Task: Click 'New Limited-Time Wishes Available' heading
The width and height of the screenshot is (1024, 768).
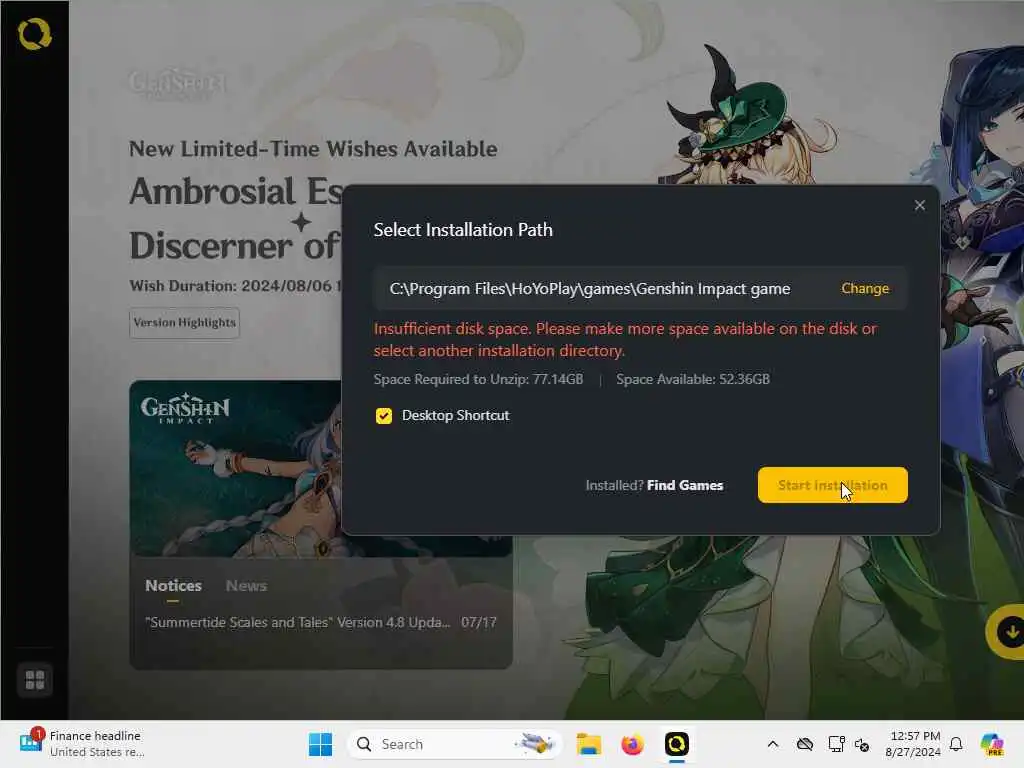Action: tap(313, 149)
